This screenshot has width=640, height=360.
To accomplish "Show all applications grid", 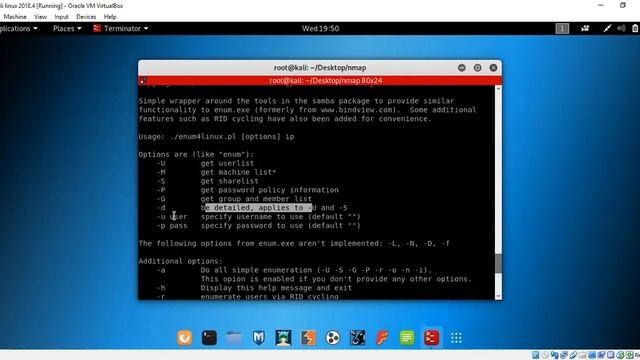I will [456, 338].
